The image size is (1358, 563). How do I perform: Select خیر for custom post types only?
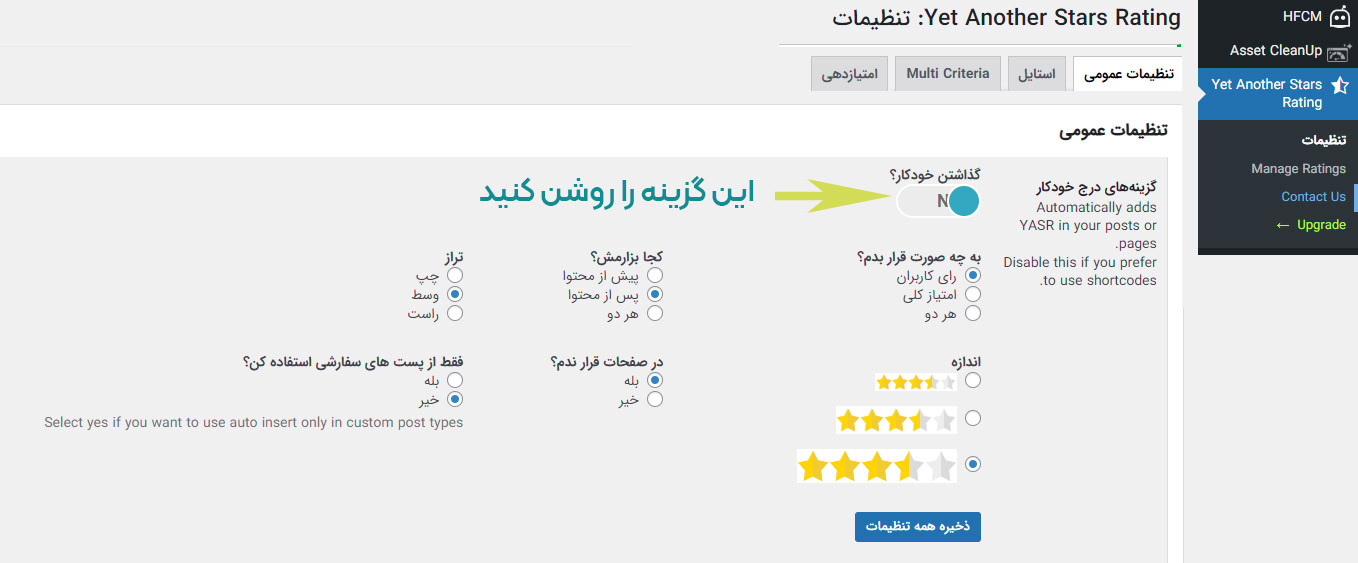point(455,399)
